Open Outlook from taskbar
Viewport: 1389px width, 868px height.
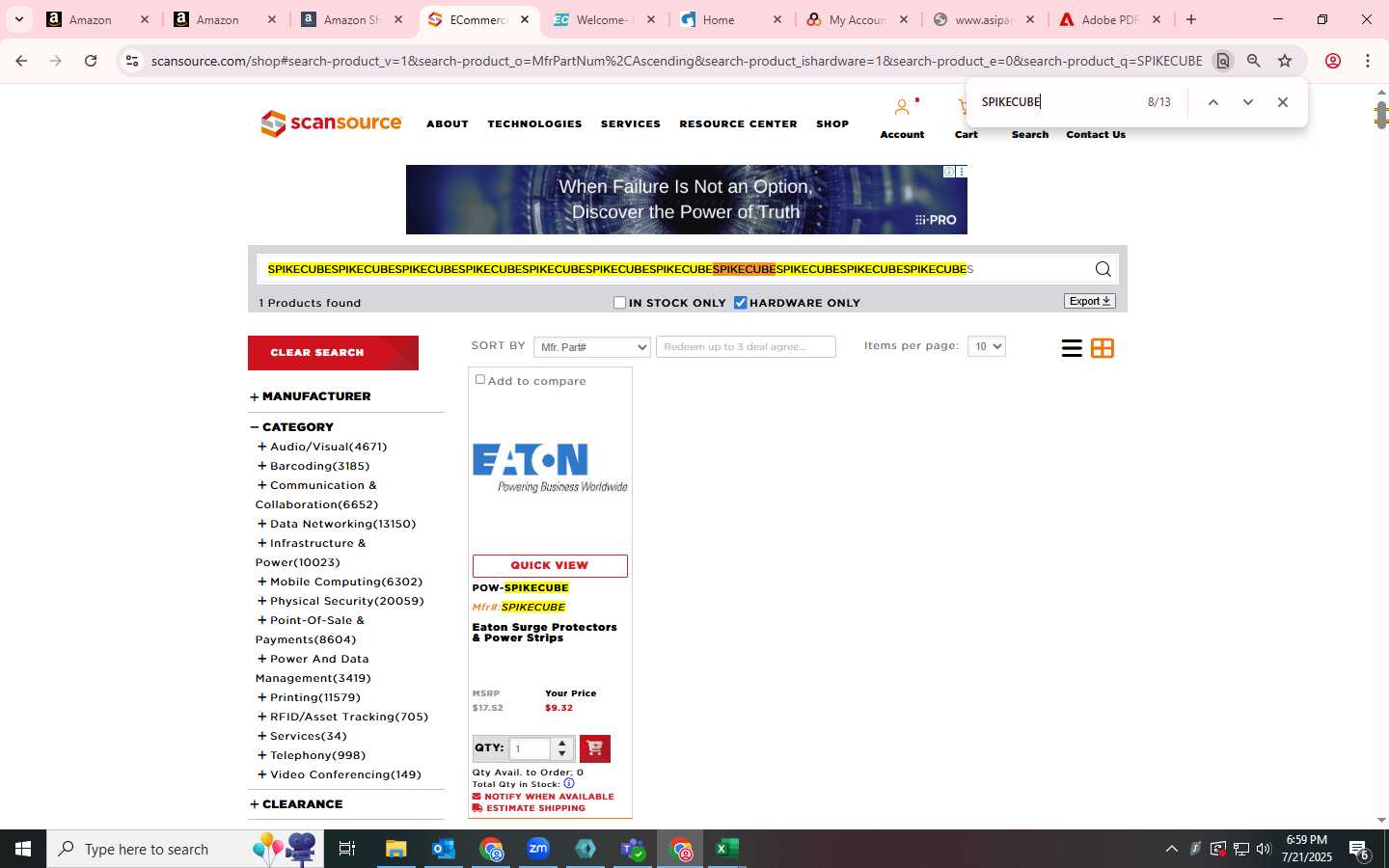[444, 849]
